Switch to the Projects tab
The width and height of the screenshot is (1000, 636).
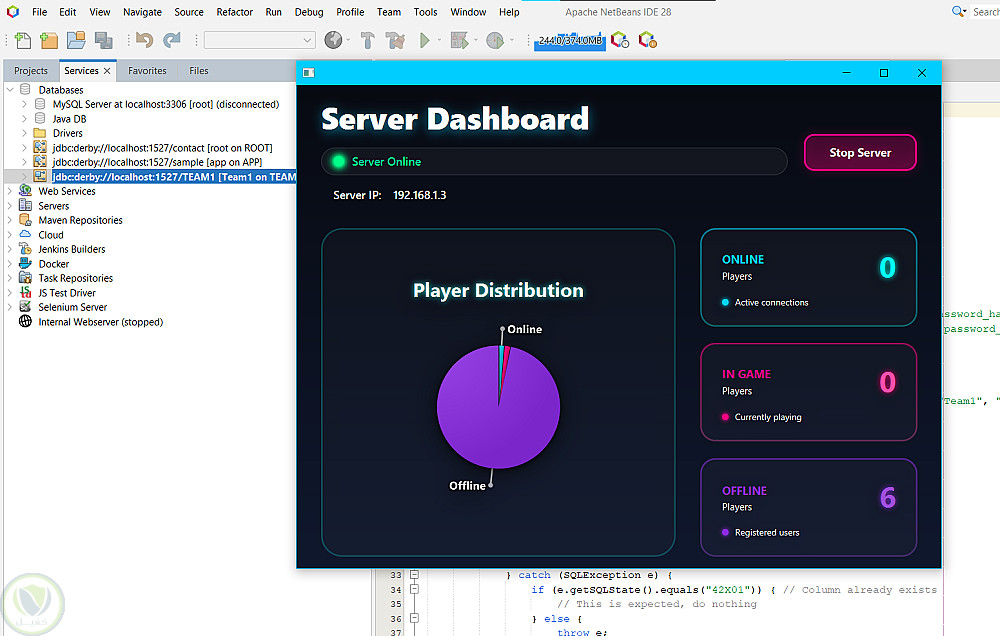coord(31,71)
